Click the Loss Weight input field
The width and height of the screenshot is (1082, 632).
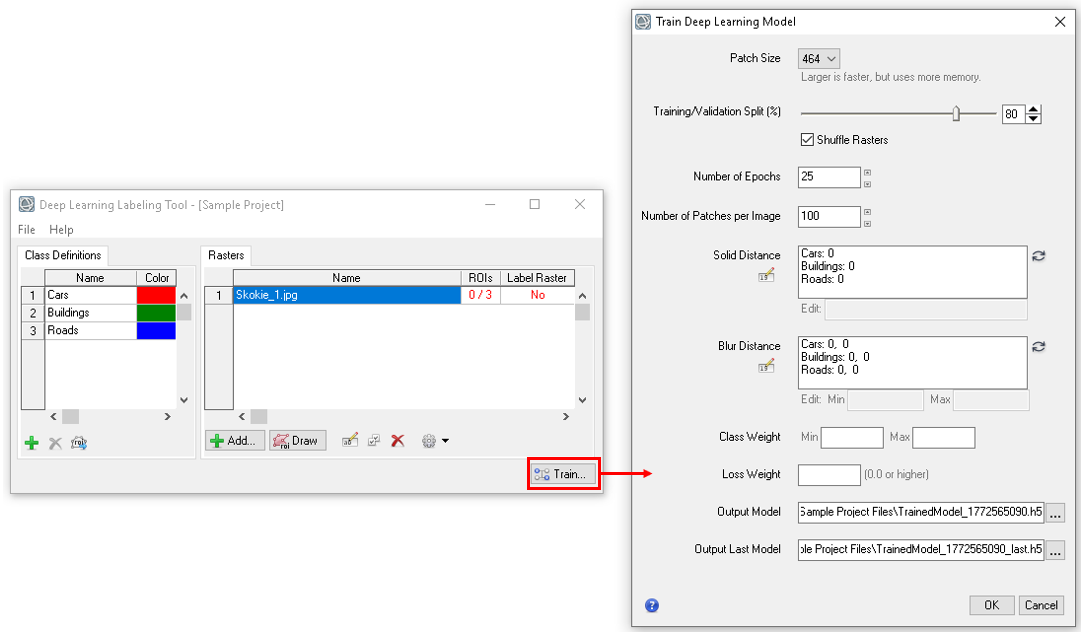point(828,475)
